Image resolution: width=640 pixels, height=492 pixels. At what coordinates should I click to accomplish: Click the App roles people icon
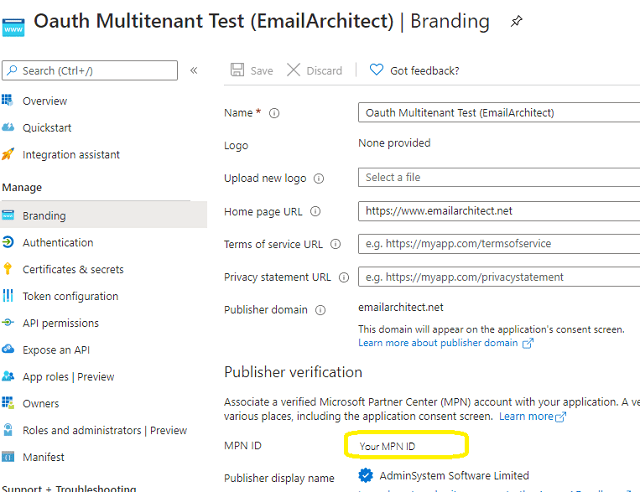8,376
